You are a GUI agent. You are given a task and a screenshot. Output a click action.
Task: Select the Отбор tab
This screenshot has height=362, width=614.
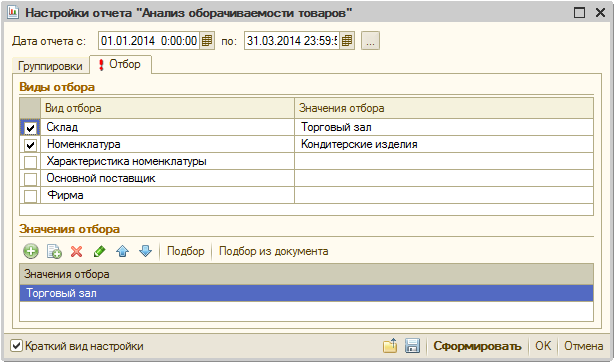point(121,64)
